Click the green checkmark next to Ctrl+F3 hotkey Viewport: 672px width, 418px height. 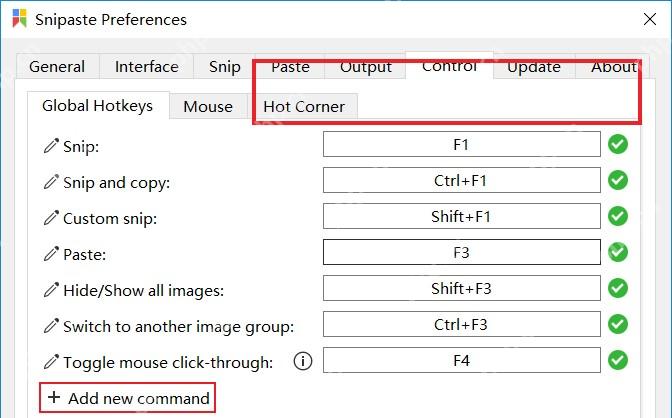point(618,324)
